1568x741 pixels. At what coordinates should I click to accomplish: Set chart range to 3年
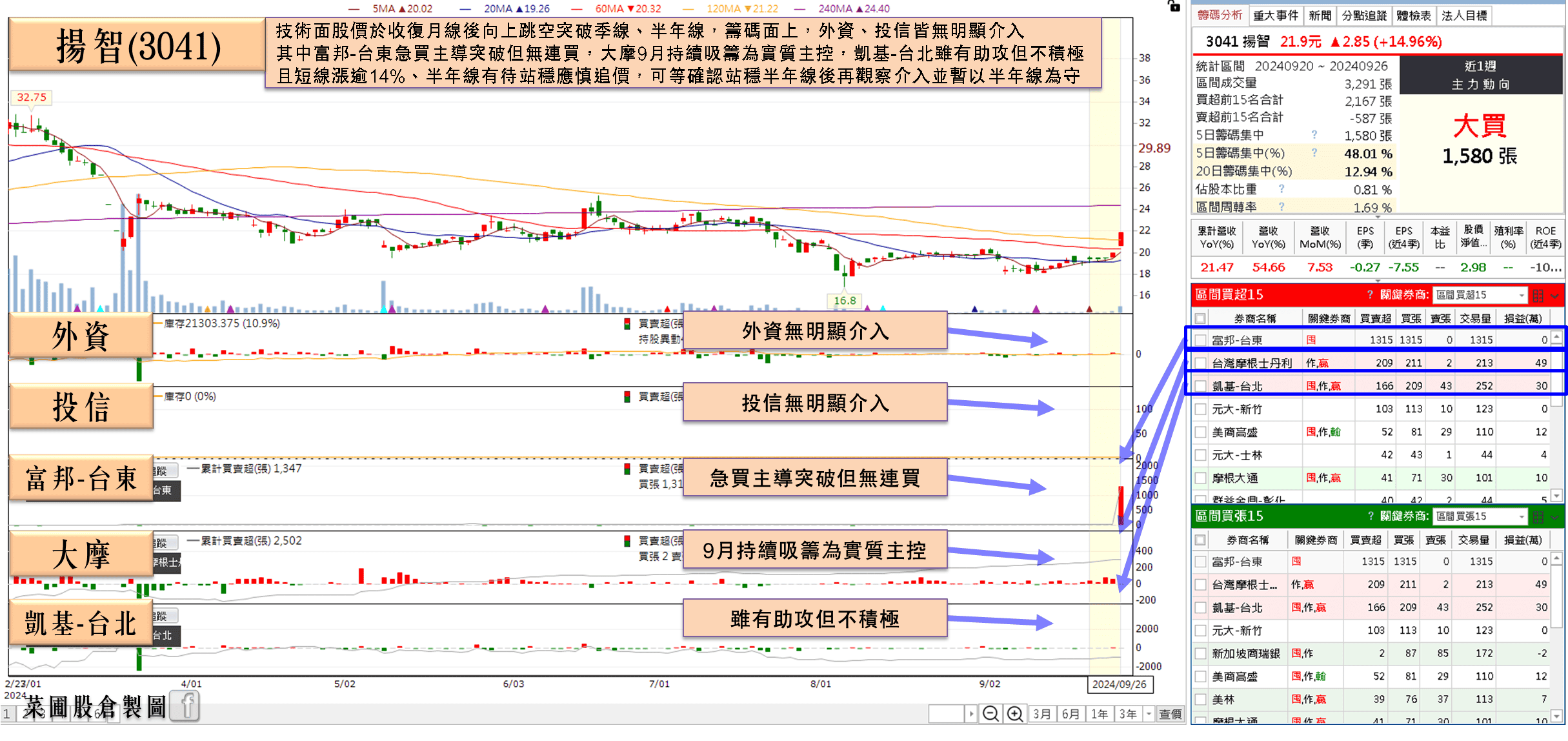[x=1128, y=714]
